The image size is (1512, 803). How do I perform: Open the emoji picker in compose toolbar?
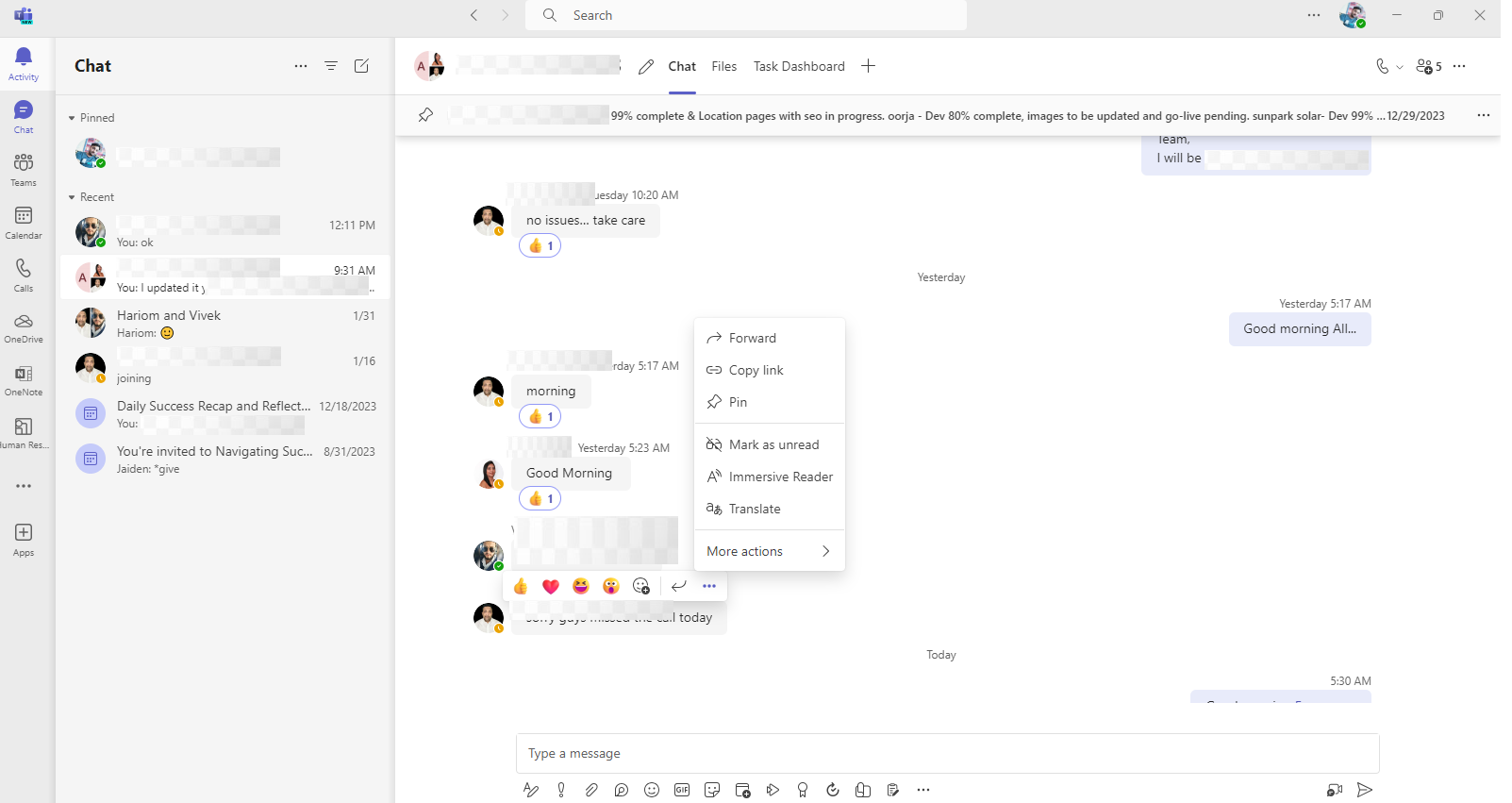pyautogui.click(x=652, y=790)
